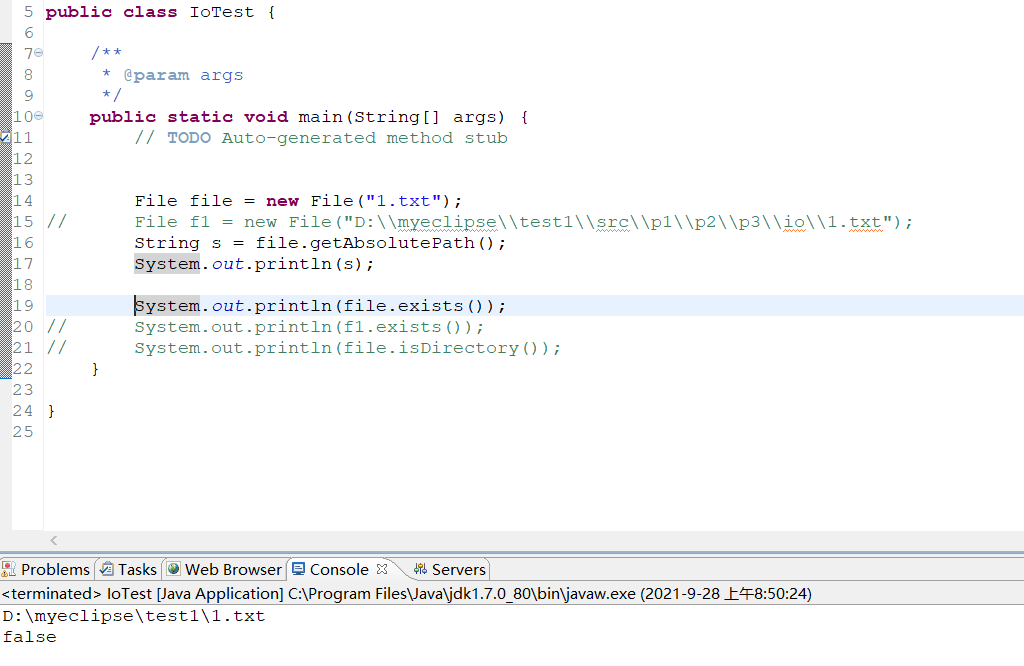Toggle a breakpoint on line 19's ruler
Image resolution: width=1024 pixels, height=666 pixels.
click(7, 305)
